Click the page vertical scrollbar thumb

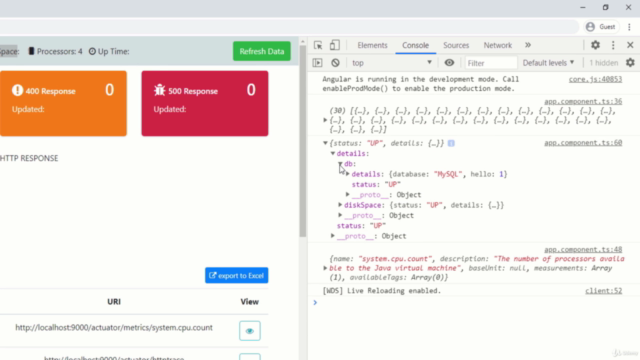click(302, 141)
